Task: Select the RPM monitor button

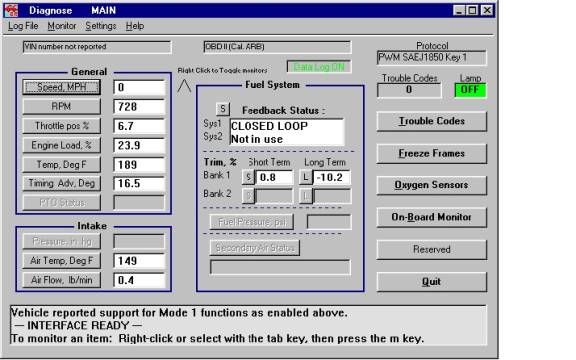Action: tap(61, 107)
